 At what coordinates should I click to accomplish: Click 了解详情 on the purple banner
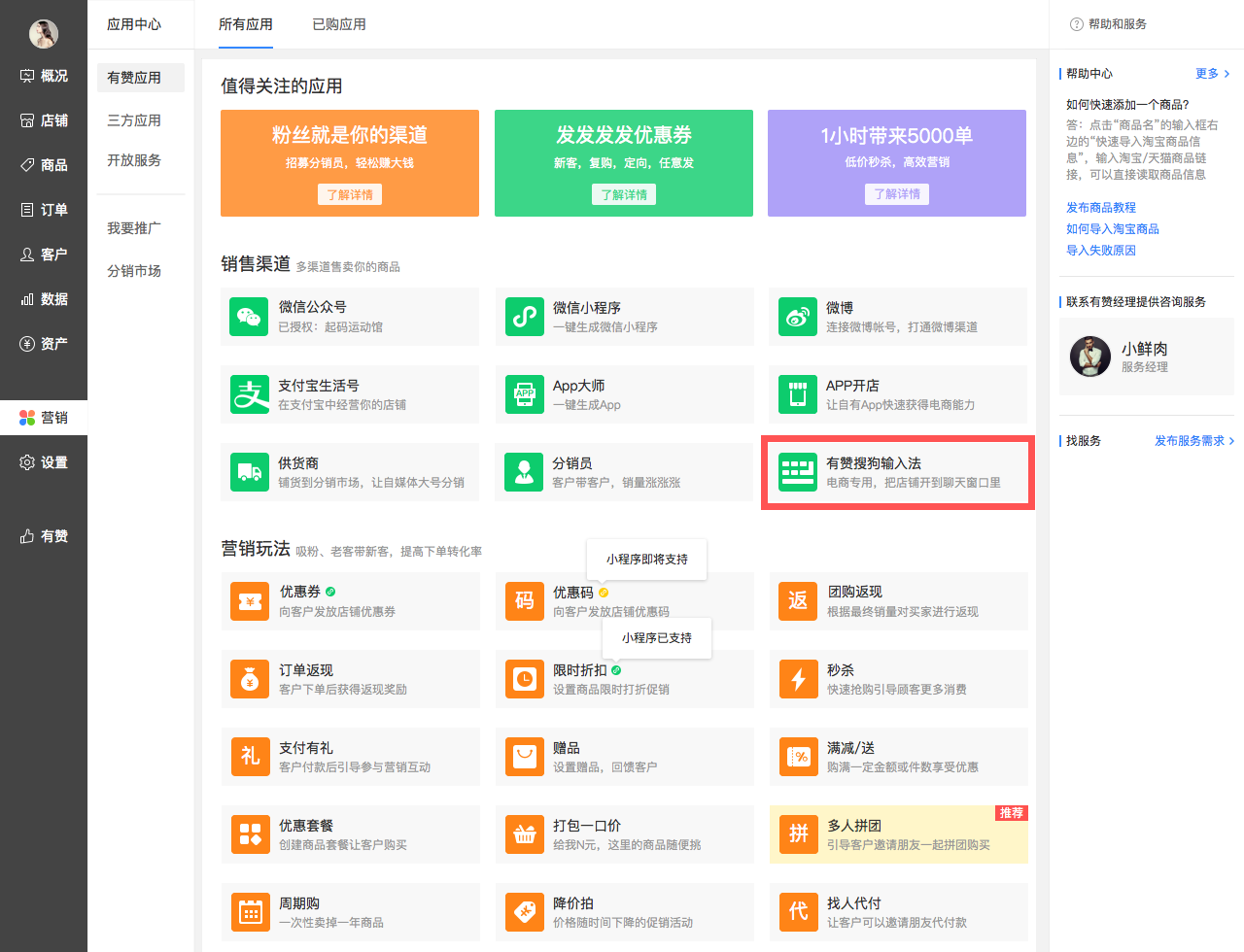click(896, 194)
